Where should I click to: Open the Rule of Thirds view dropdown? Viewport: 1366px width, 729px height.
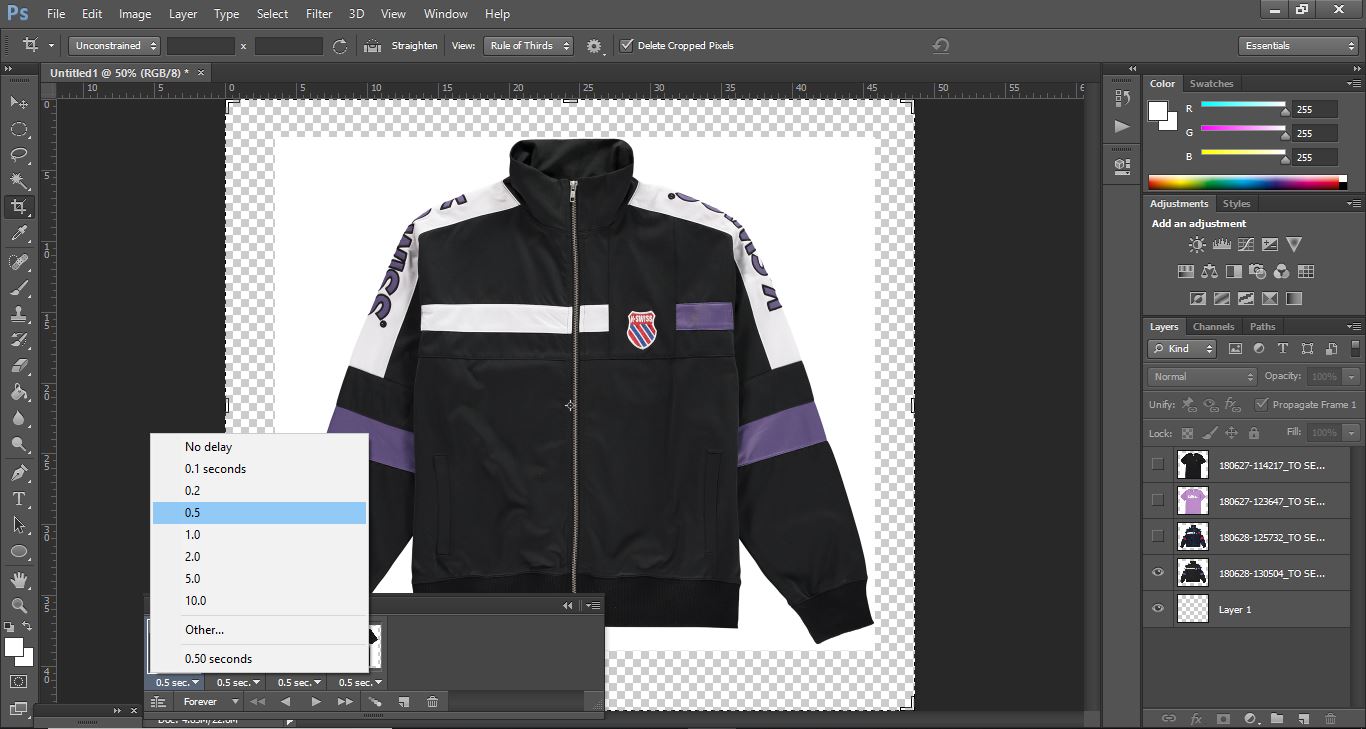(x=529, y=46)
